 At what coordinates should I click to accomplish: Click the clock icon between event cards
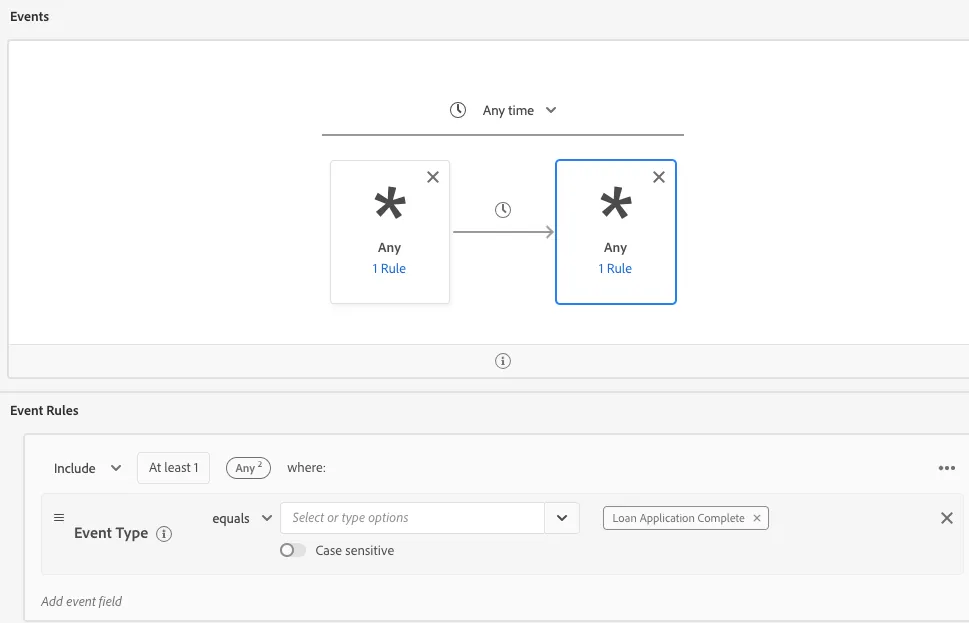click(503, 210)
